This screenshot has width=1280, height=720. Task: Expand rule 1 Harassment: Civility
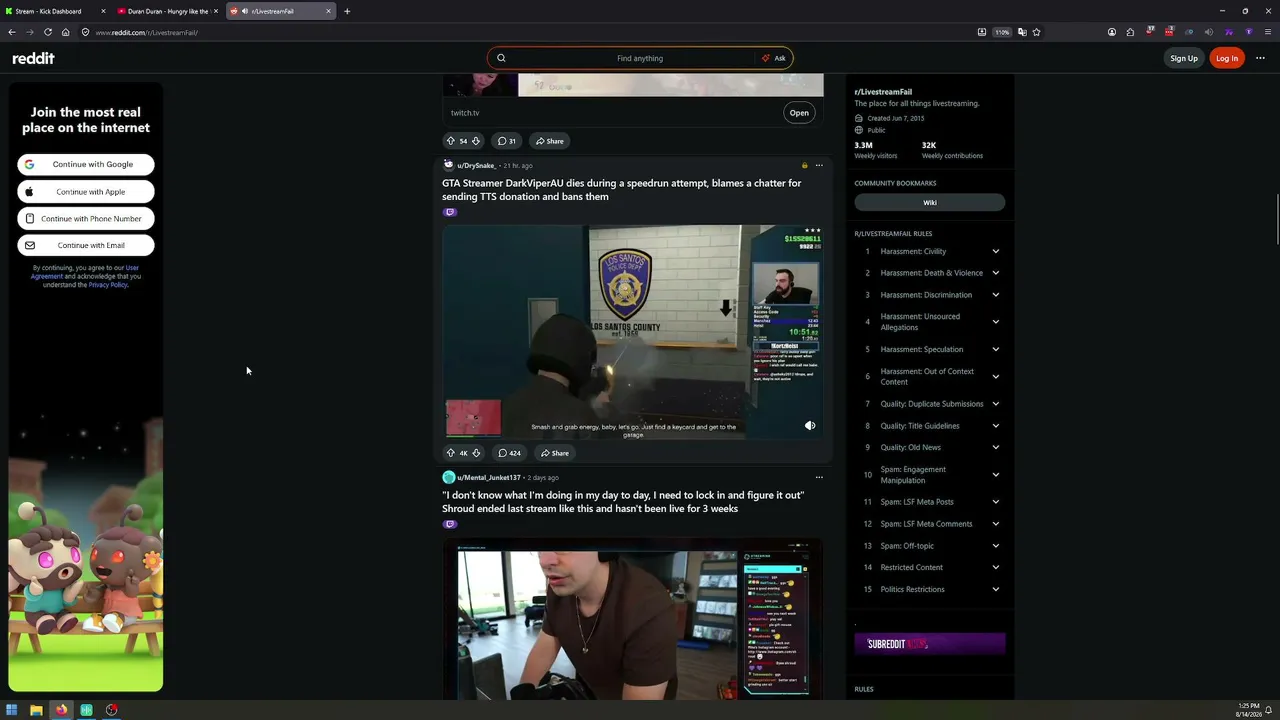[995, 252]
